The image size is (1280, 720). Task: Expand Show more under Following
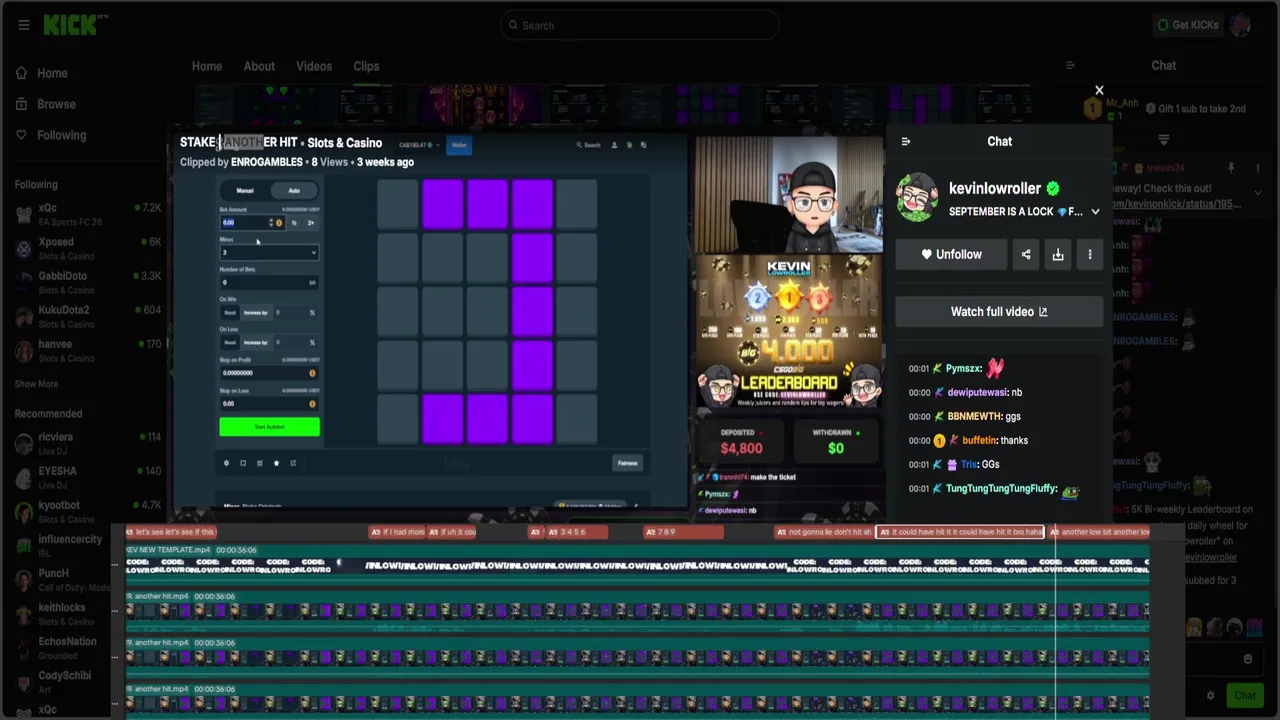point(36,384)
